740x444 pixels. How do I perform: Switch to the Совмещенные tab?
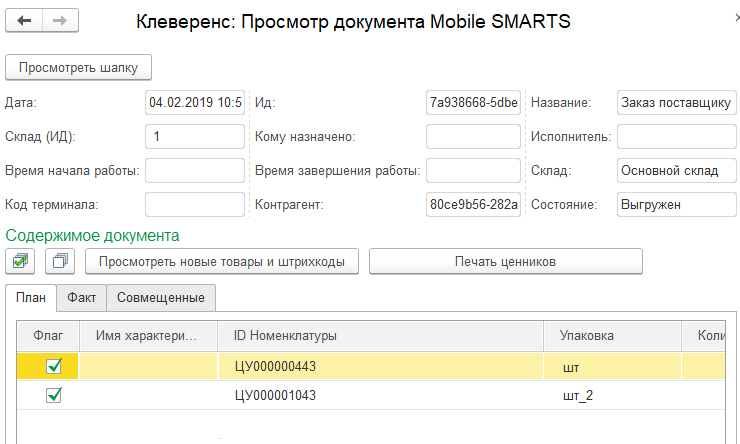click(x=161, y=298)
